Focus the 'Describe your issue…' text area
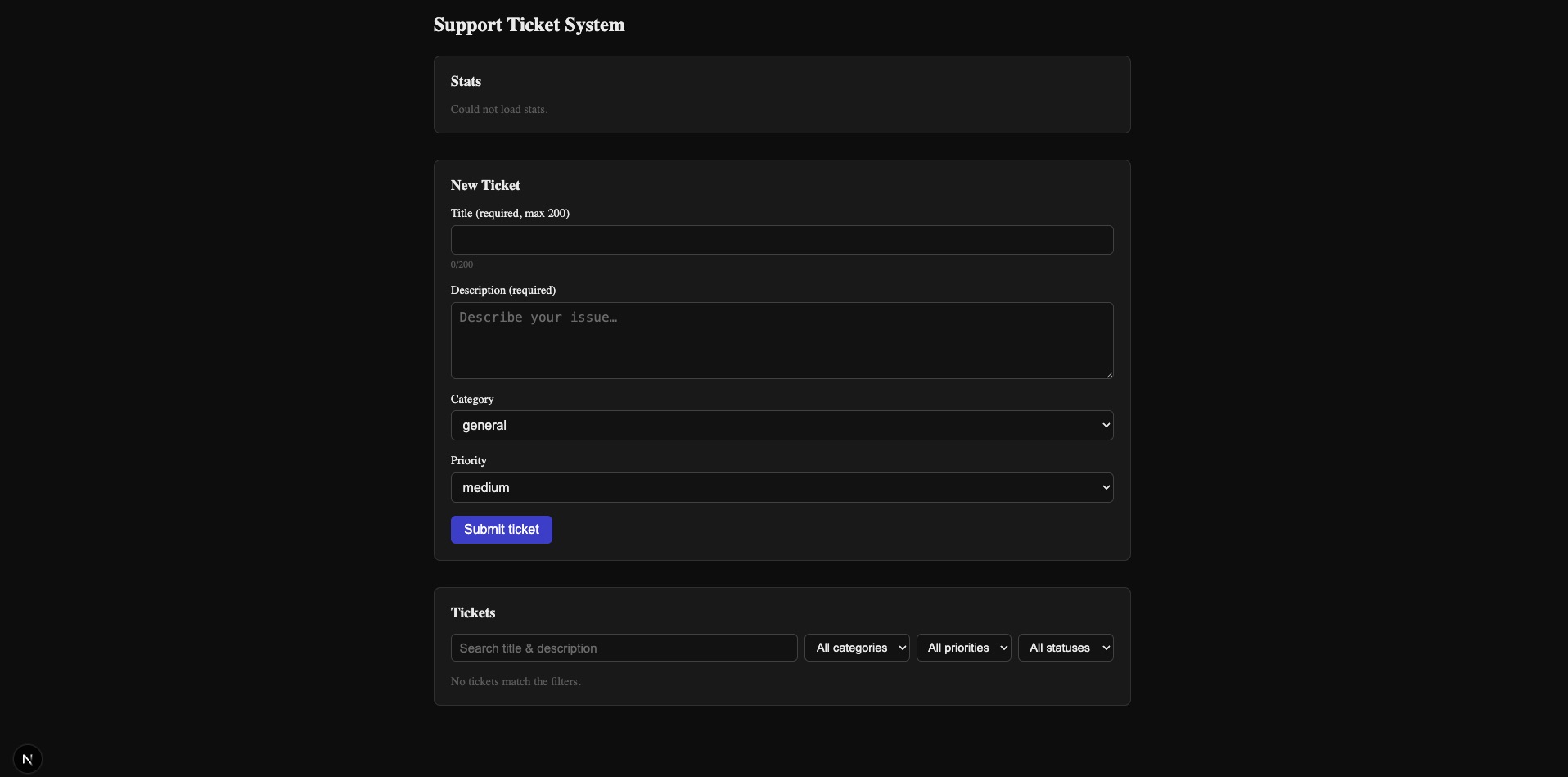 click(x=782, y=340)
